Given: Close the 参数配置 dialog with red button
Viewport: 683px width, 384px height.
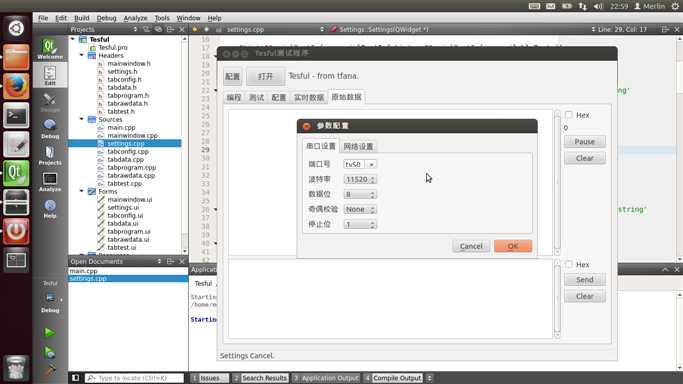Looking at the screenshot, I should pos(307,126).
